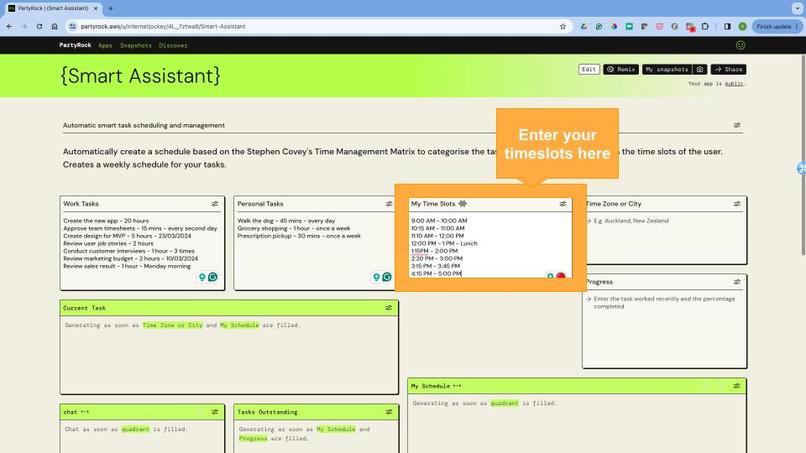Open My snapshots
The width and height of the screenshot is (806, 453).
click(667, 69)
